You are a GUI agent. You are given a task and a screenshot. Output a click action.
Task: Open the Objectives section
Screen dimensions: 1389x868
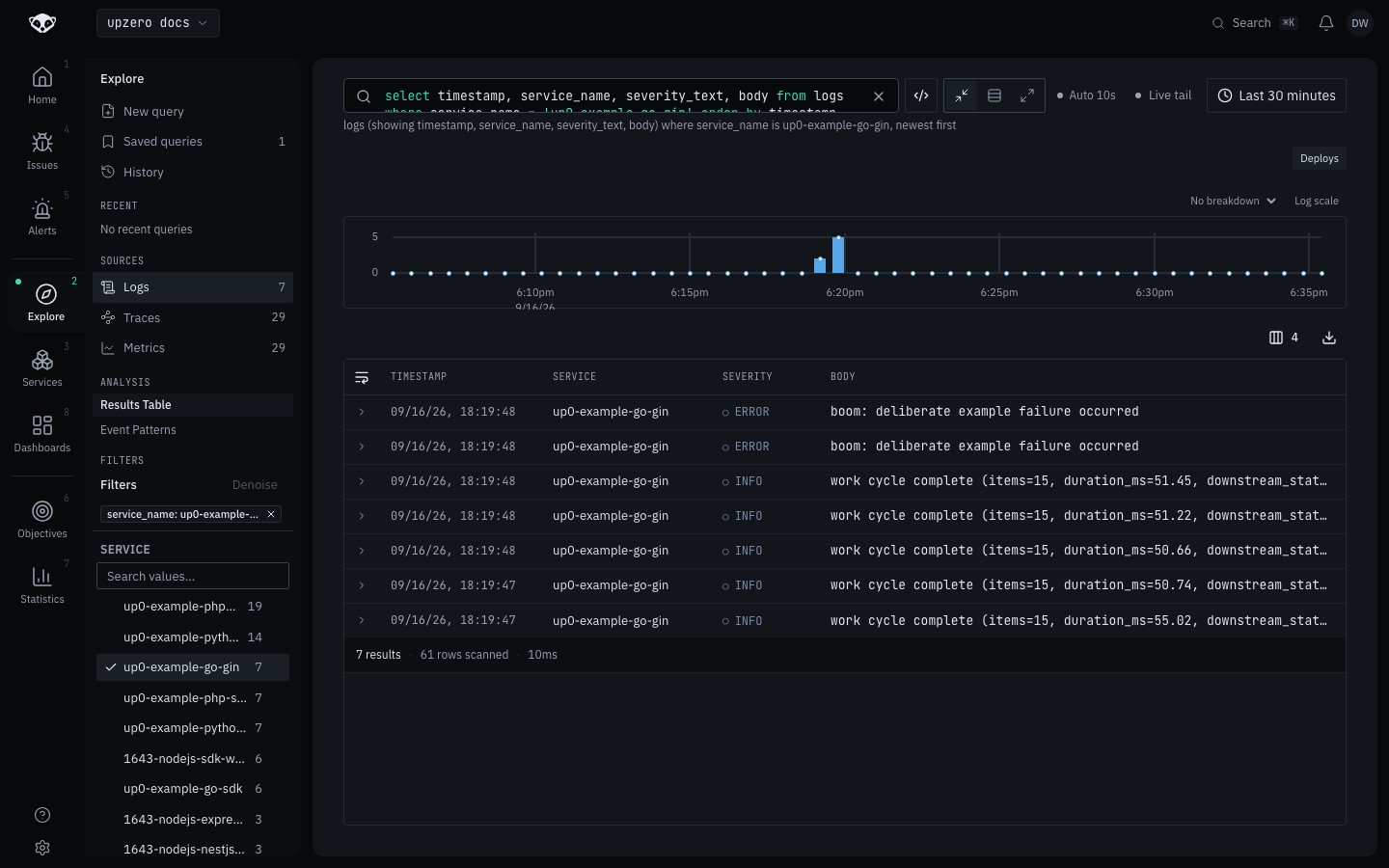(42, 519)
